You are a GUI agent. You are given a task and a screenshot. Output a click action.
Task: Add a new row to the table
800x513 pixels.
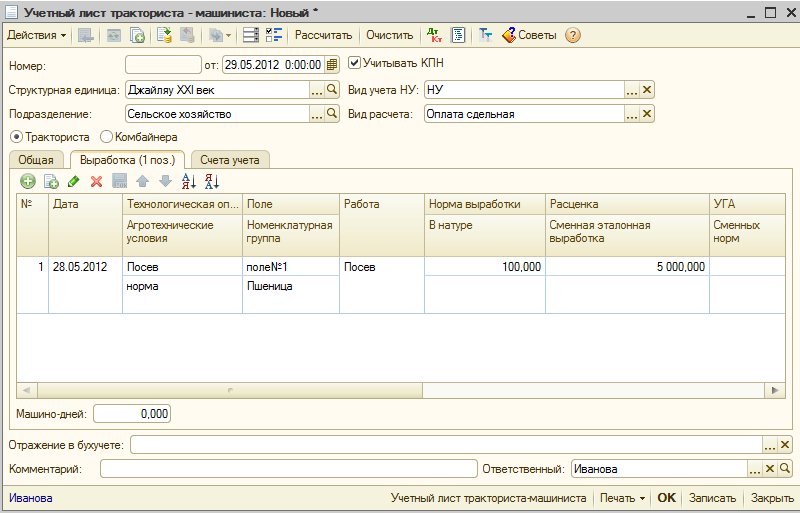click(28, 181)
